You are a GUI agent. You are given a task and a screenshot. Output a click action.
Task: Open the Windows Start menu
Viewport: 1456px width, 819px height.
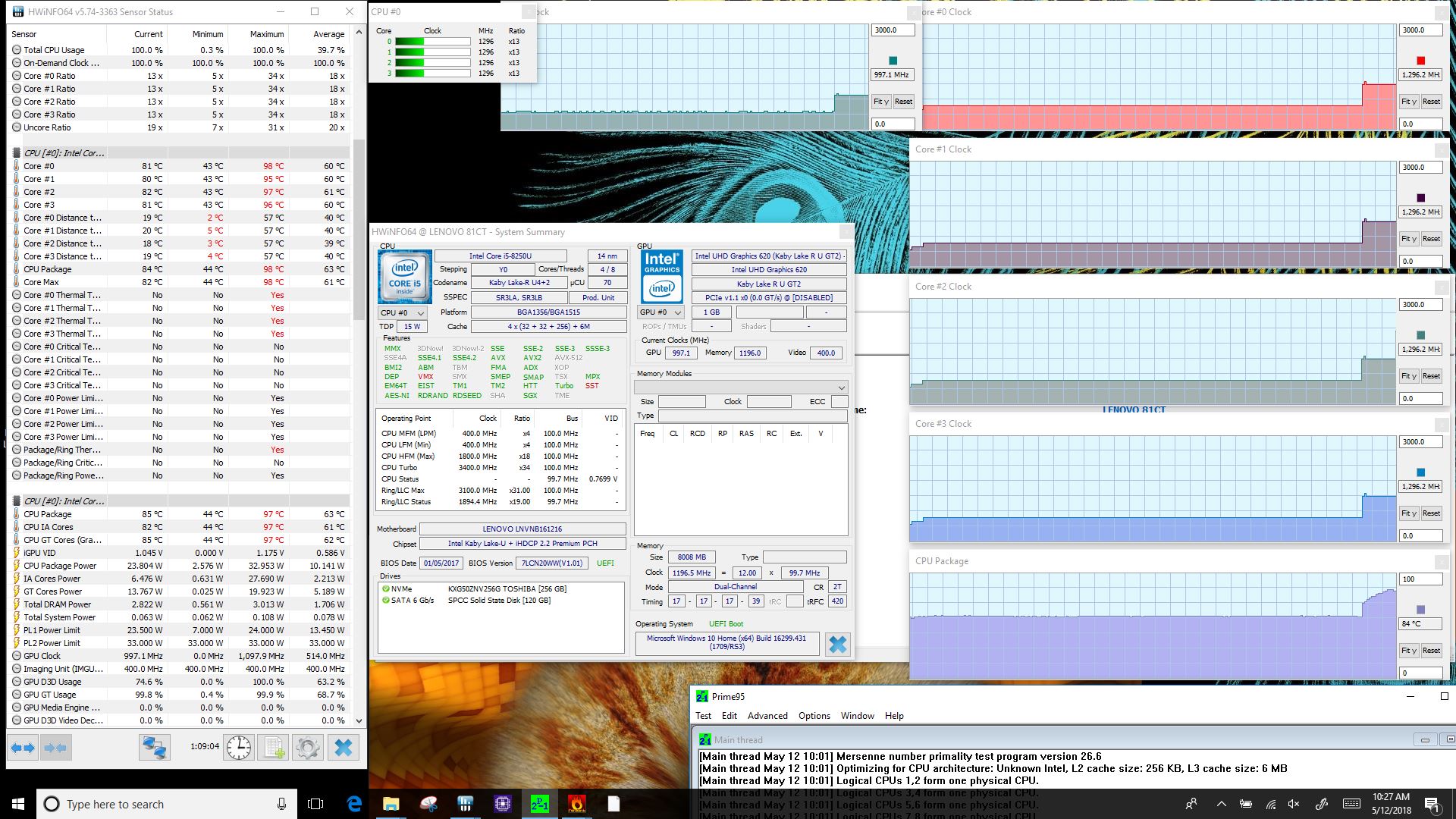tap(18, 804)
